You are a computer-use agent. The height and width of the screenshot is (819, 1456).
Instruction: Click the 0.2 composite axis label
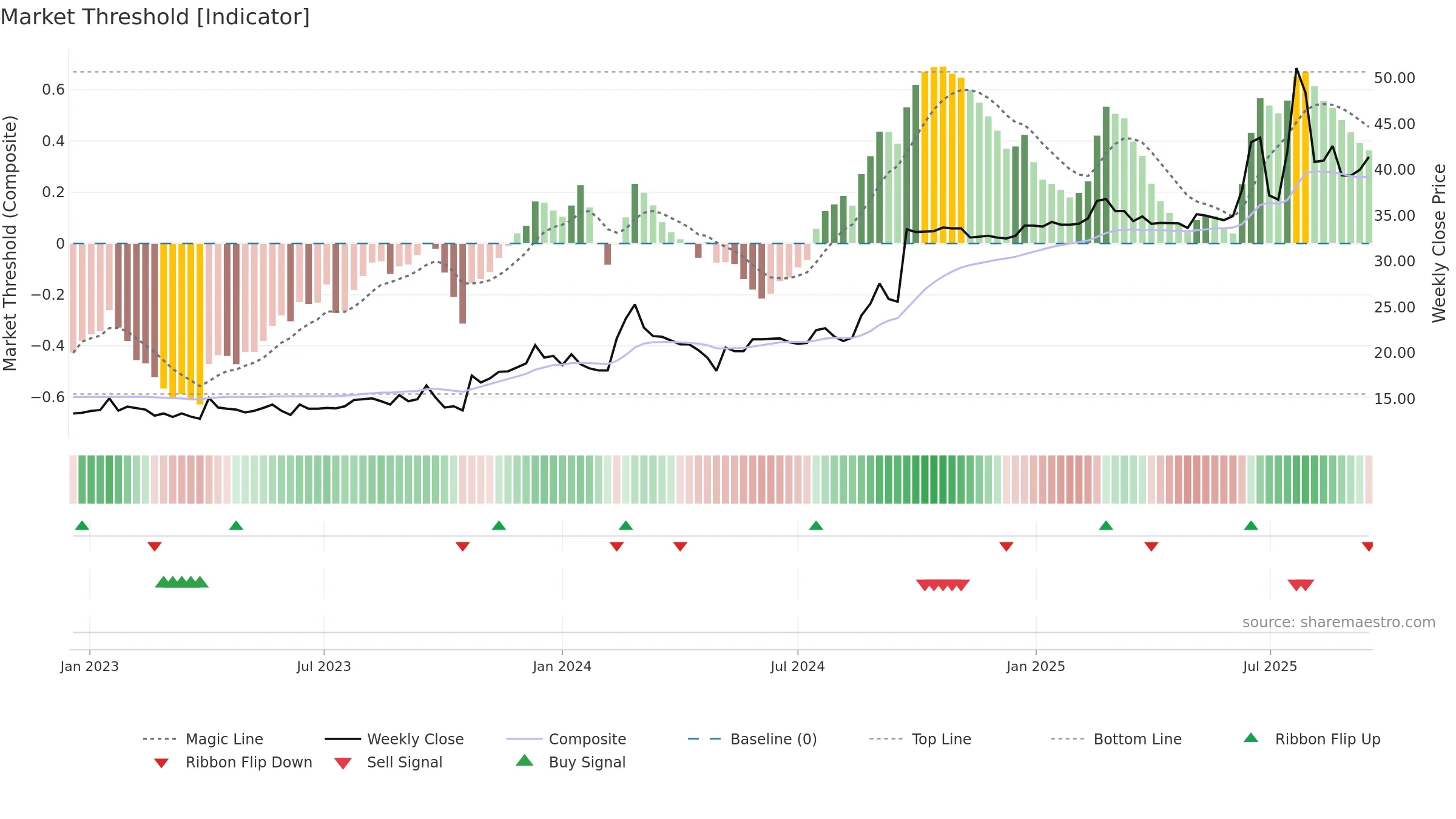tap(53, 192)
